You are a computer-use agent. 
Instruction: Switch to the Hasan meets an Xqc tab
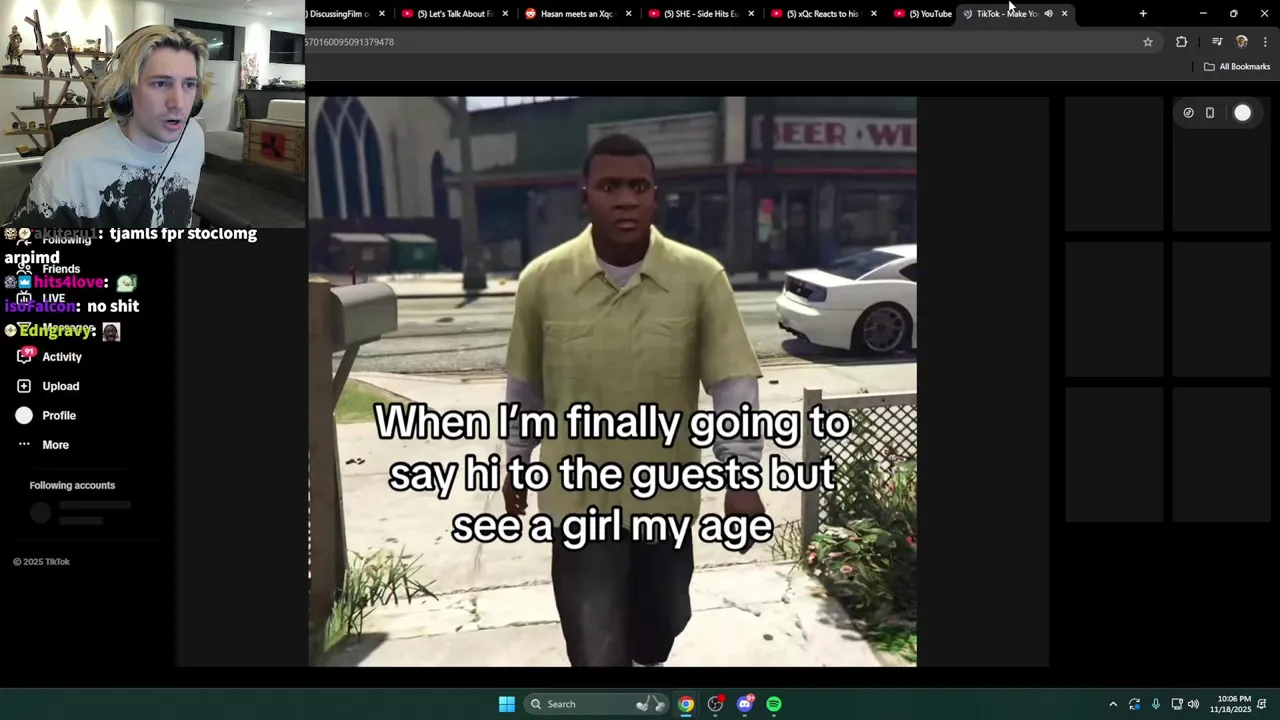pyautogui.click(x=578, y=14)
